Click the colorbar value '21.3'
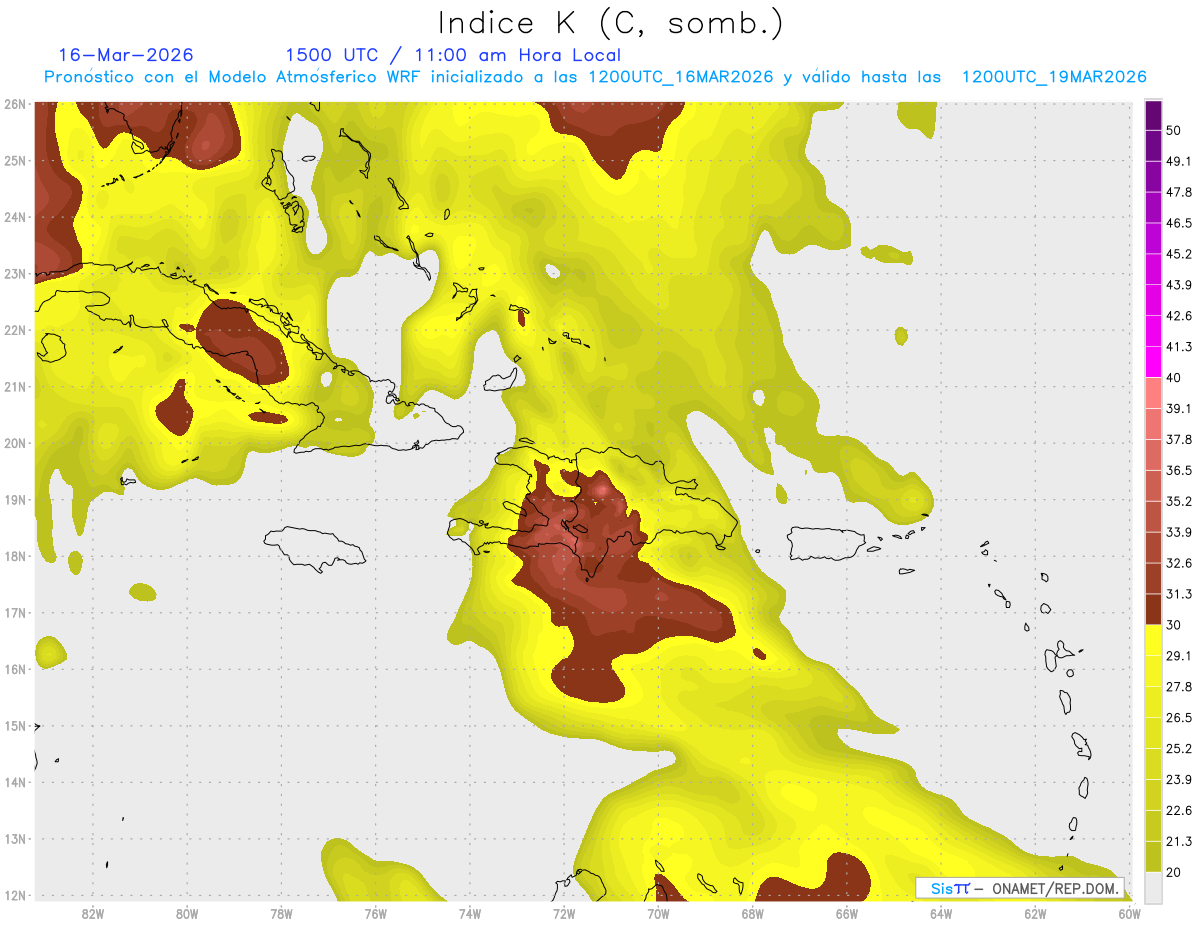Image resolution: width=1200 pixels, height=927 pixels. click(1179, 841)
